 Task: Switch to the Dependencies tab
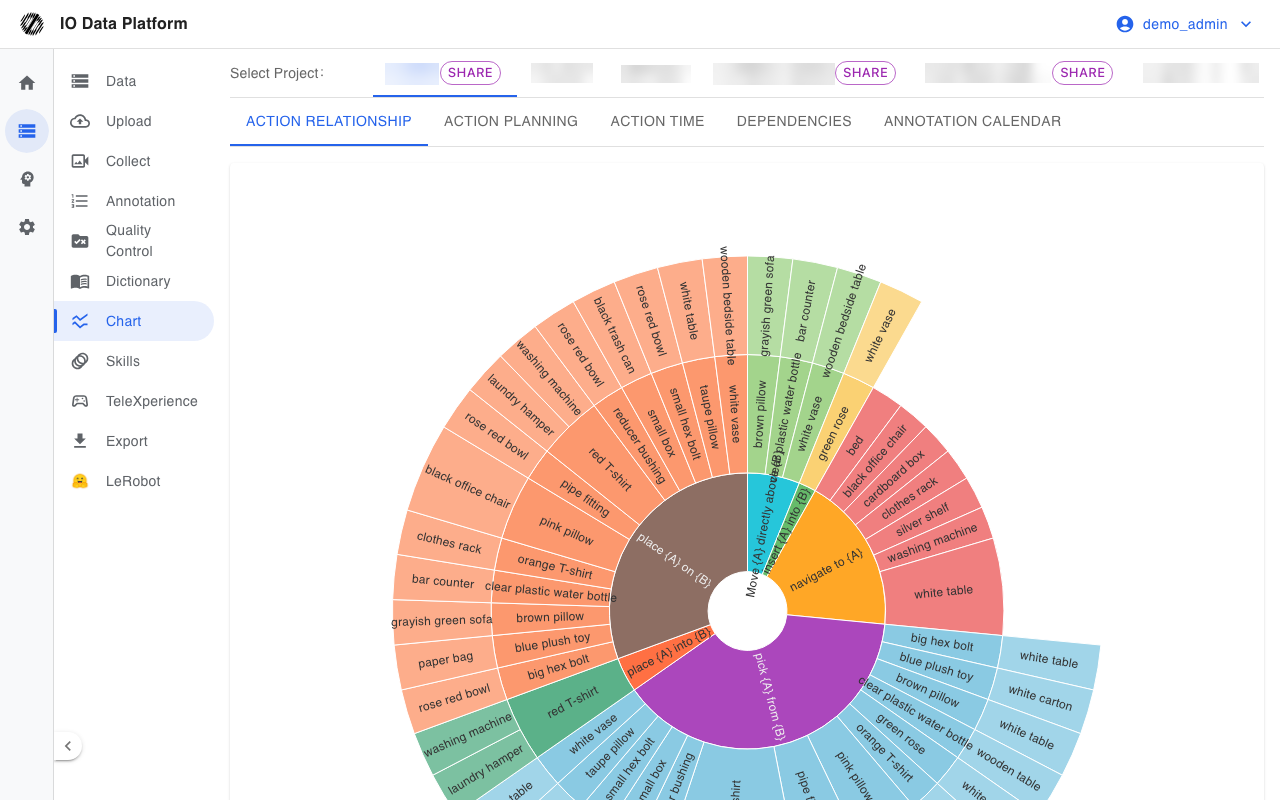coord(794,121)
